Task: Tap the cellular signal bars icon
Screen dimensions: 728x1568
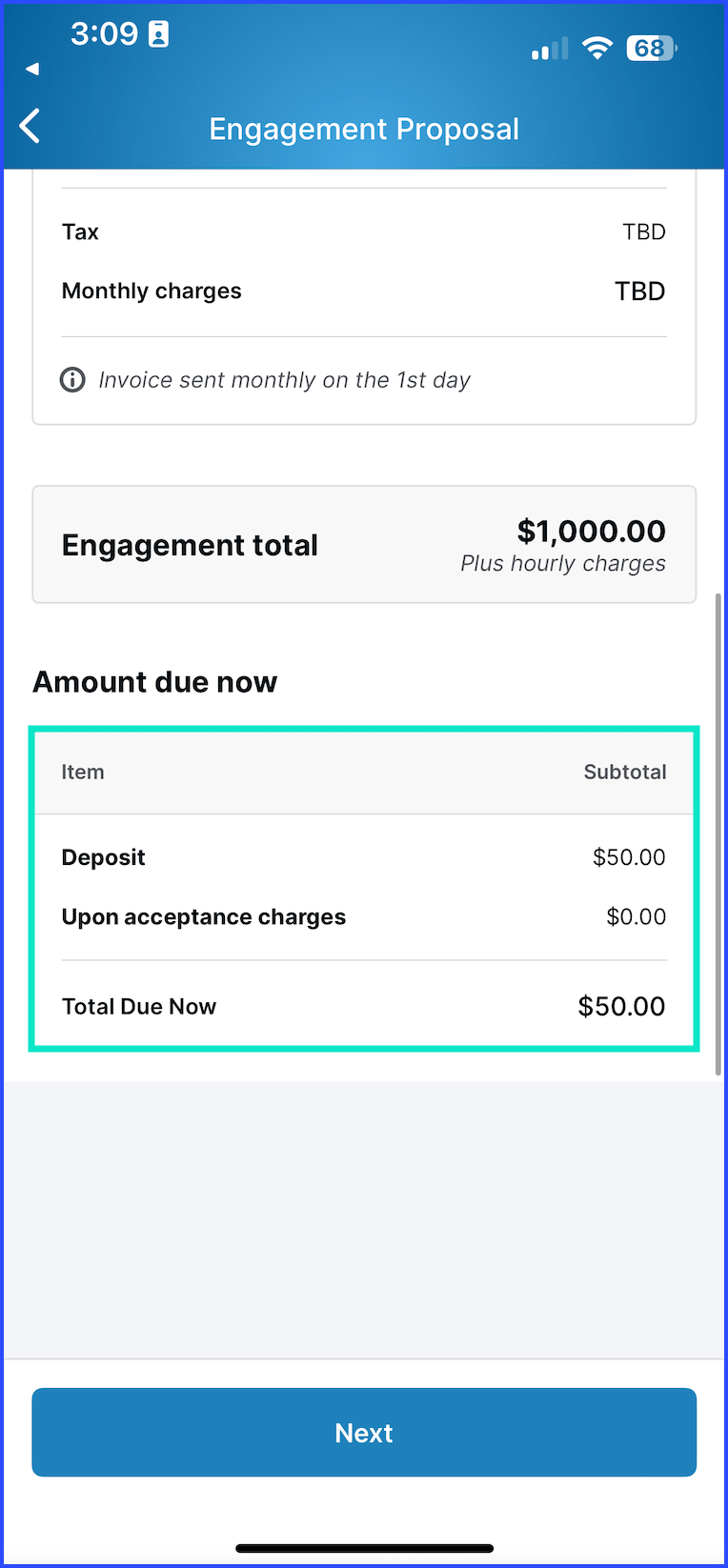Action: (550, 49)
